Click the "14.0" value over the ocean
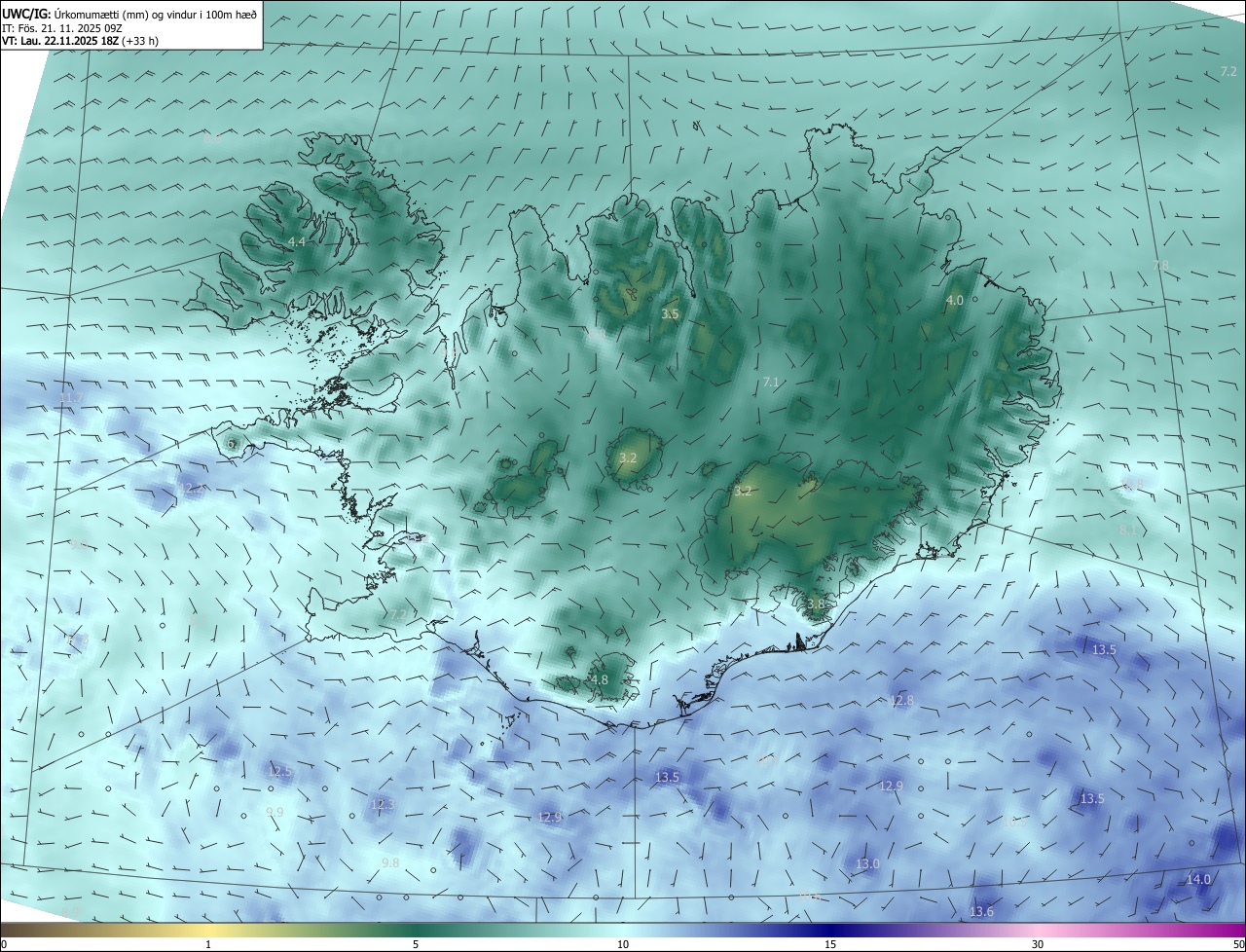Viewport: 1246px width, 952px height. coord(1198,880)
